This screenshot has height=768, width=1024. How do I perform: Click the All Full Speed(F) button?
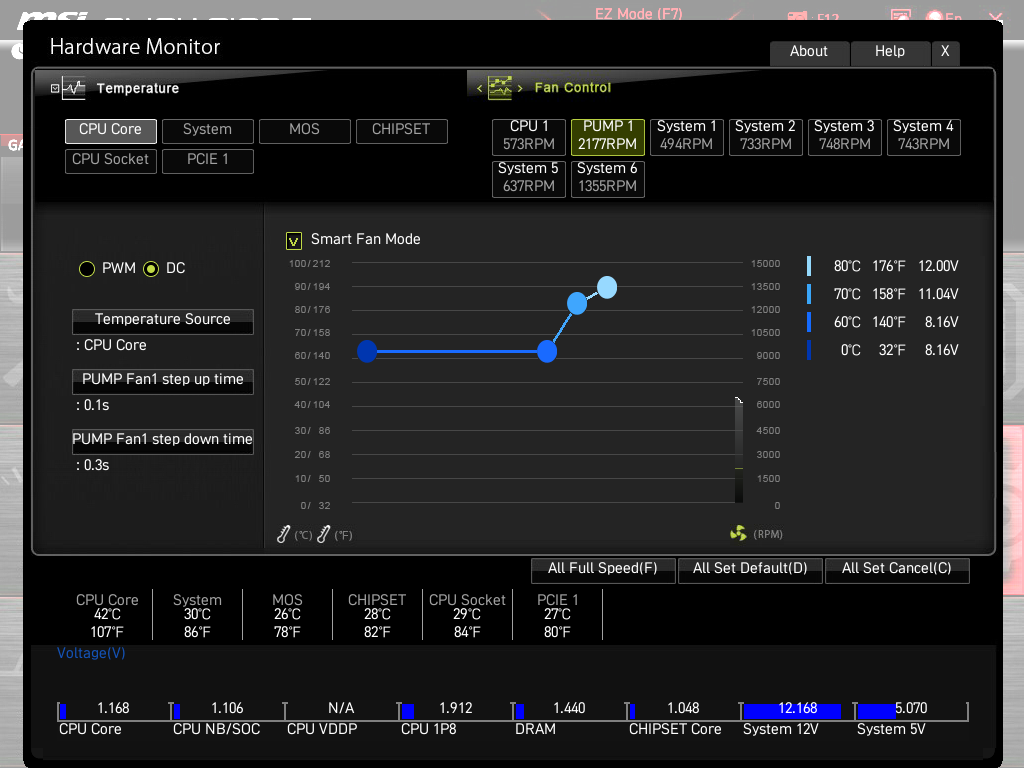pos(603,569)
